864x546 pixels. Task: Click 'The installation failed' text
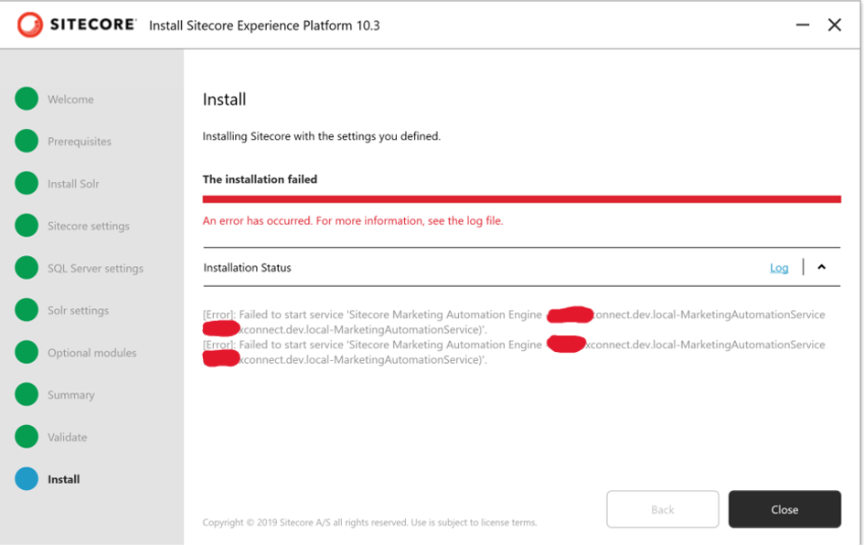[260, 179]
